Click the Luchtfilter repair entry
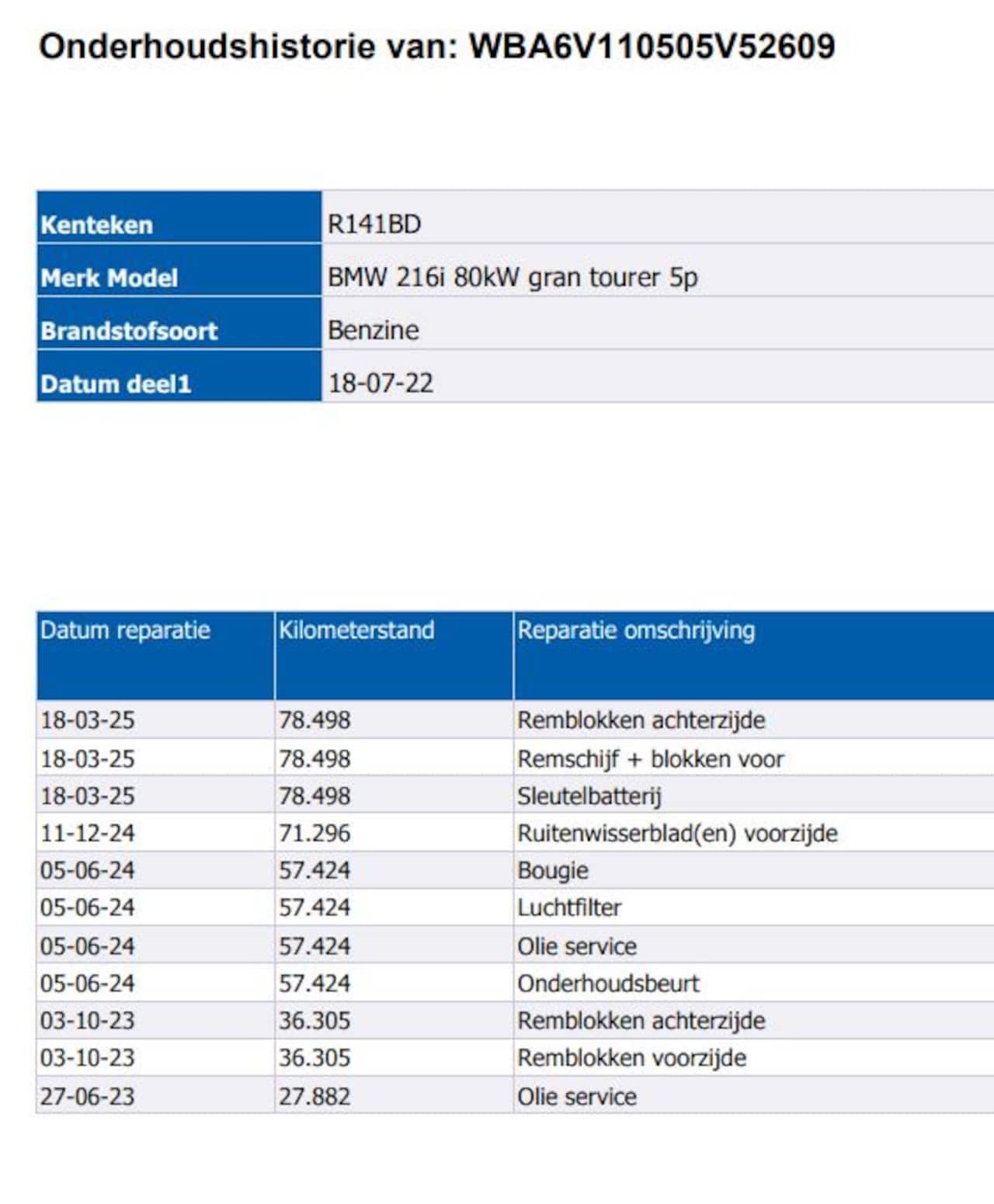Screen dimensions: 994x1204 (569, 908)
